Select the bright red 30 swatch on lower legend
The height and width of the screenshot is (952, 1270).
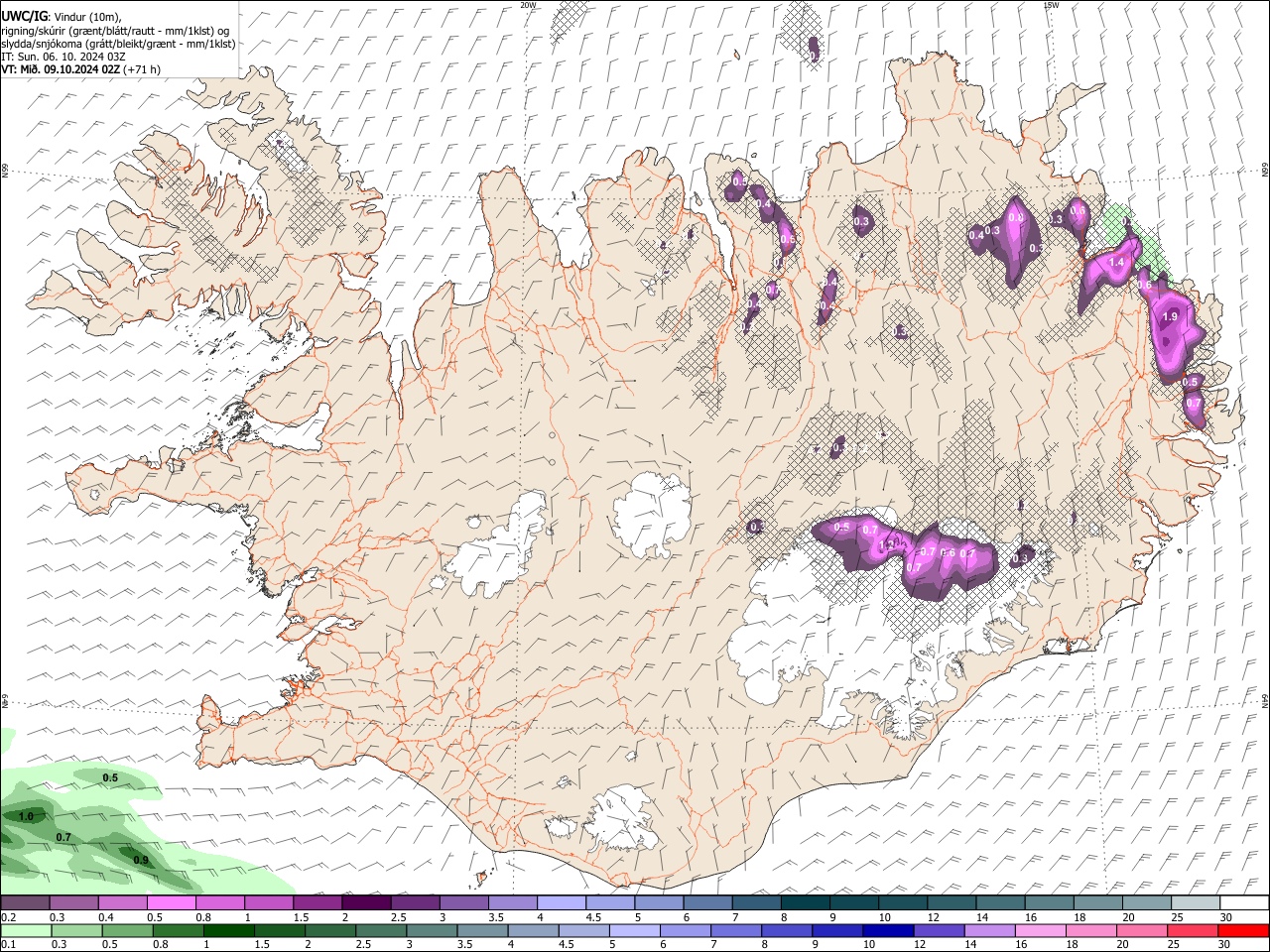click(x=1243, y=930)
